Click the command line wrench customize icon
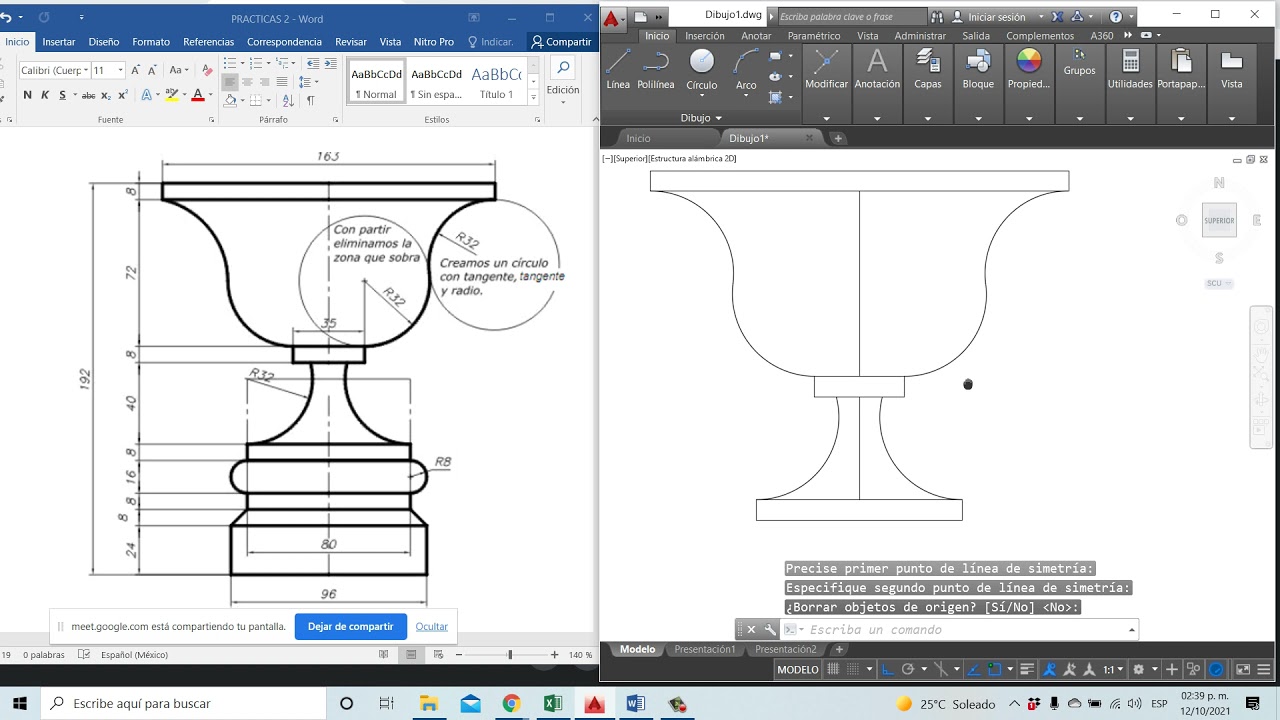The image size is (1280, 720). [770, 629]
